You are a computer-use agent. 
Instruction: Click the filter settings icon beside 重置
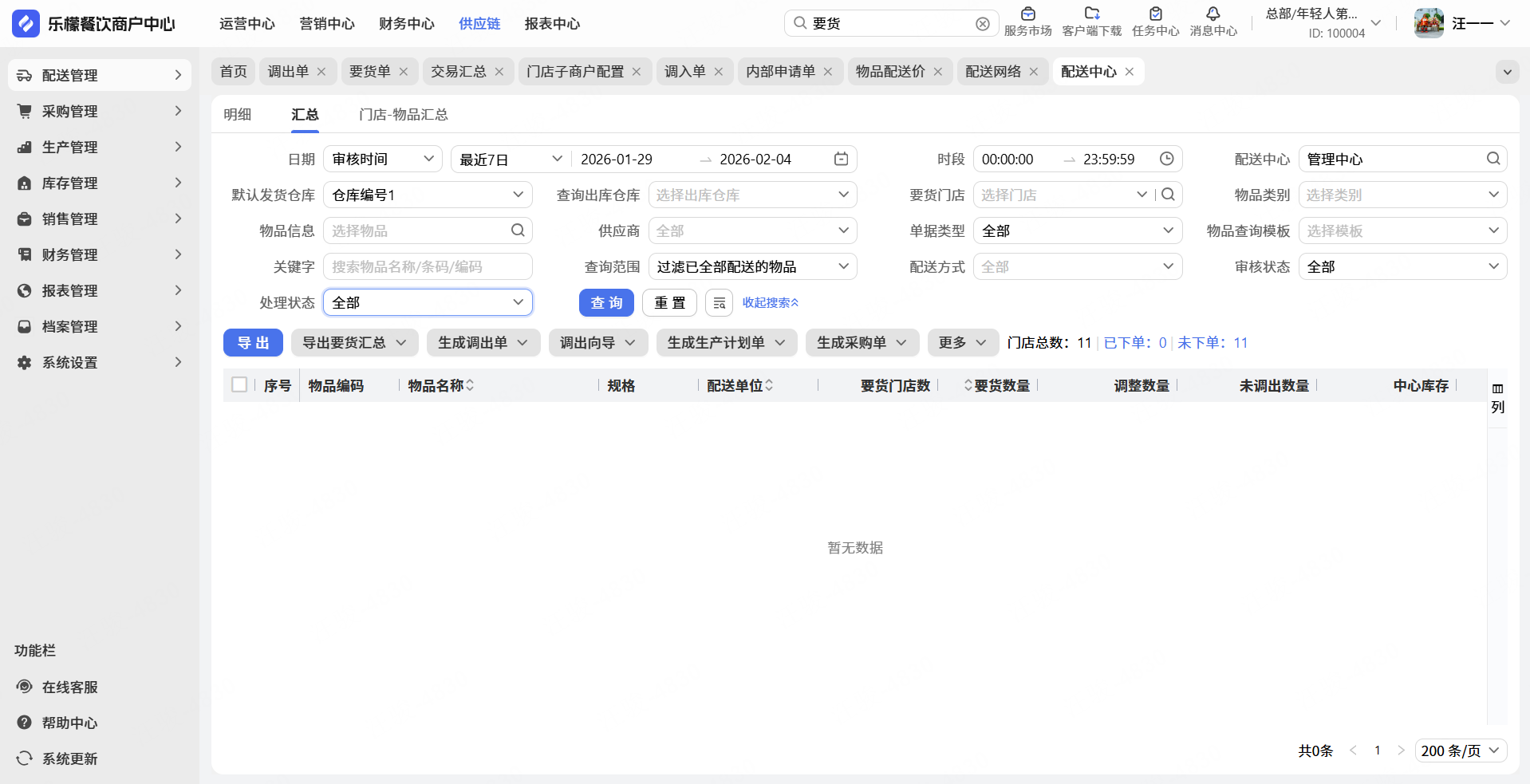click(719, 303)
